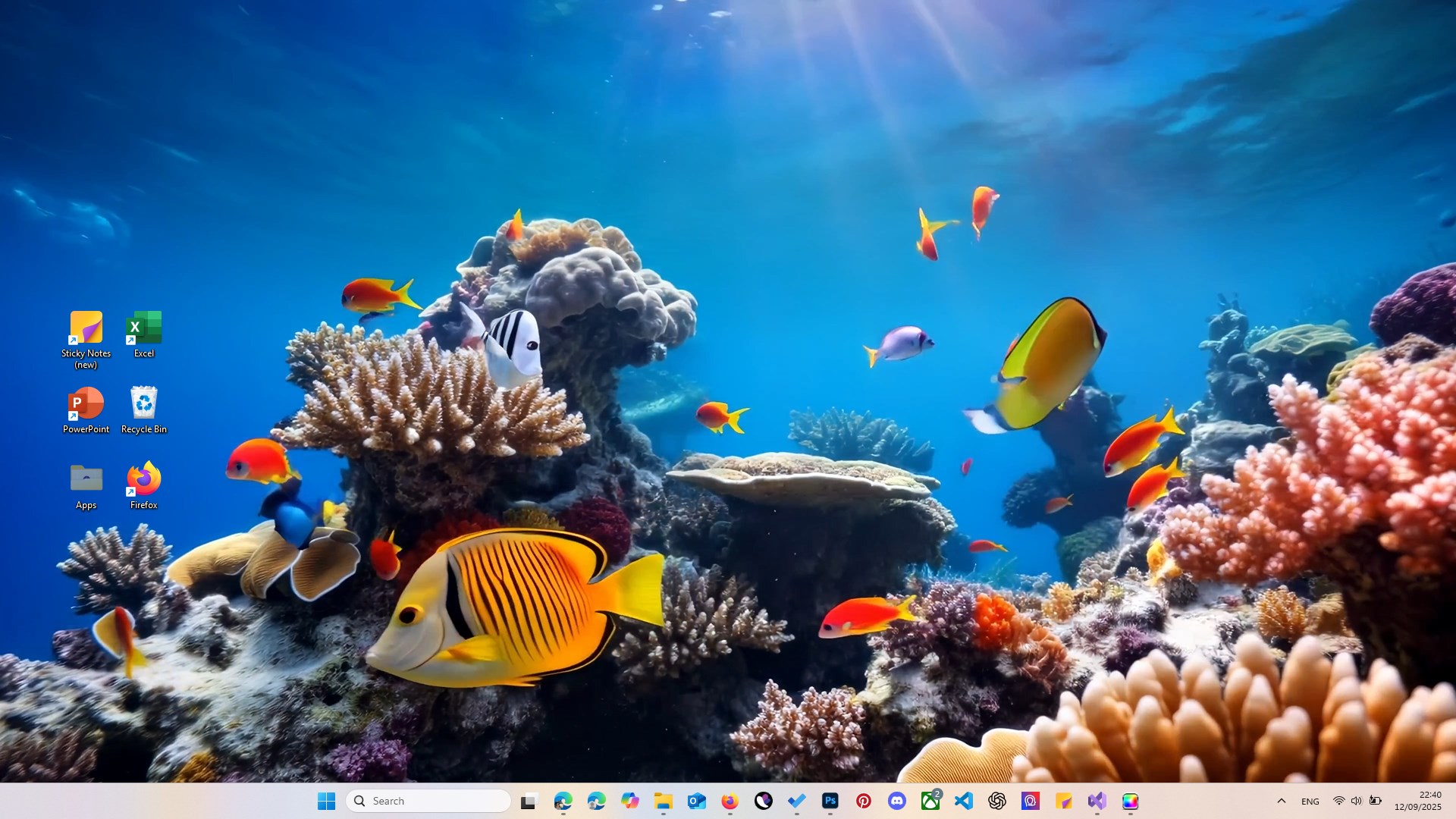Click the taskbar Search field
Viewport: 1456px width, 819px height.
coord(427,801)
